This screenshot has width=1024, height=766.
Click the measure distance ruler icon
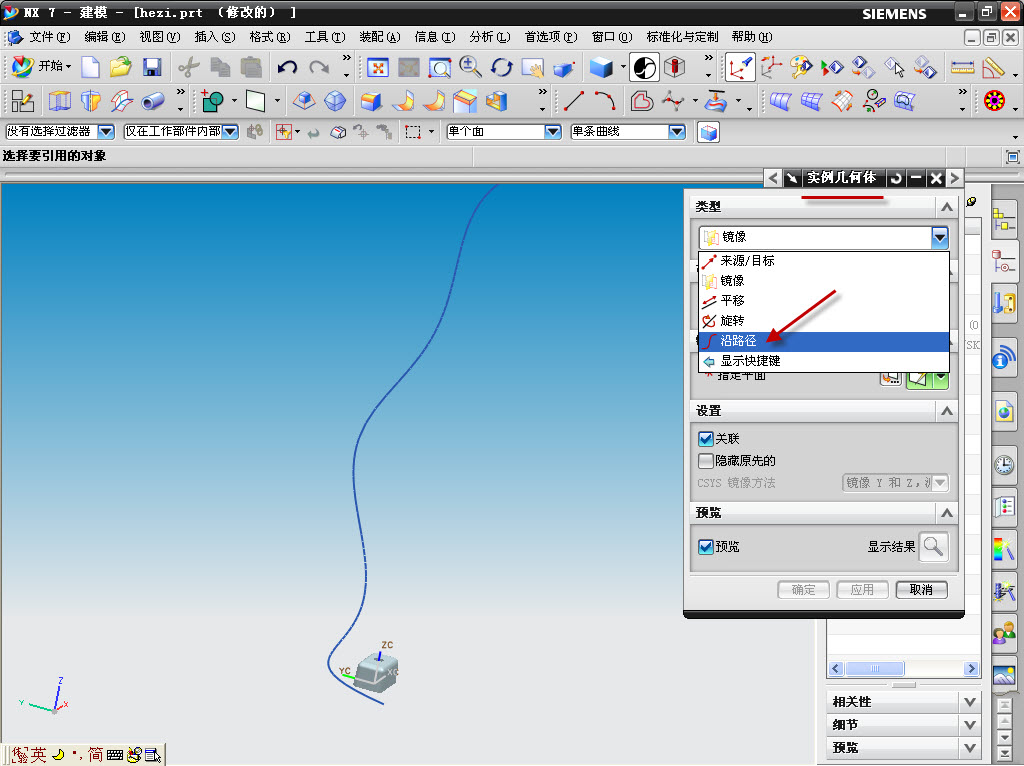962,67
